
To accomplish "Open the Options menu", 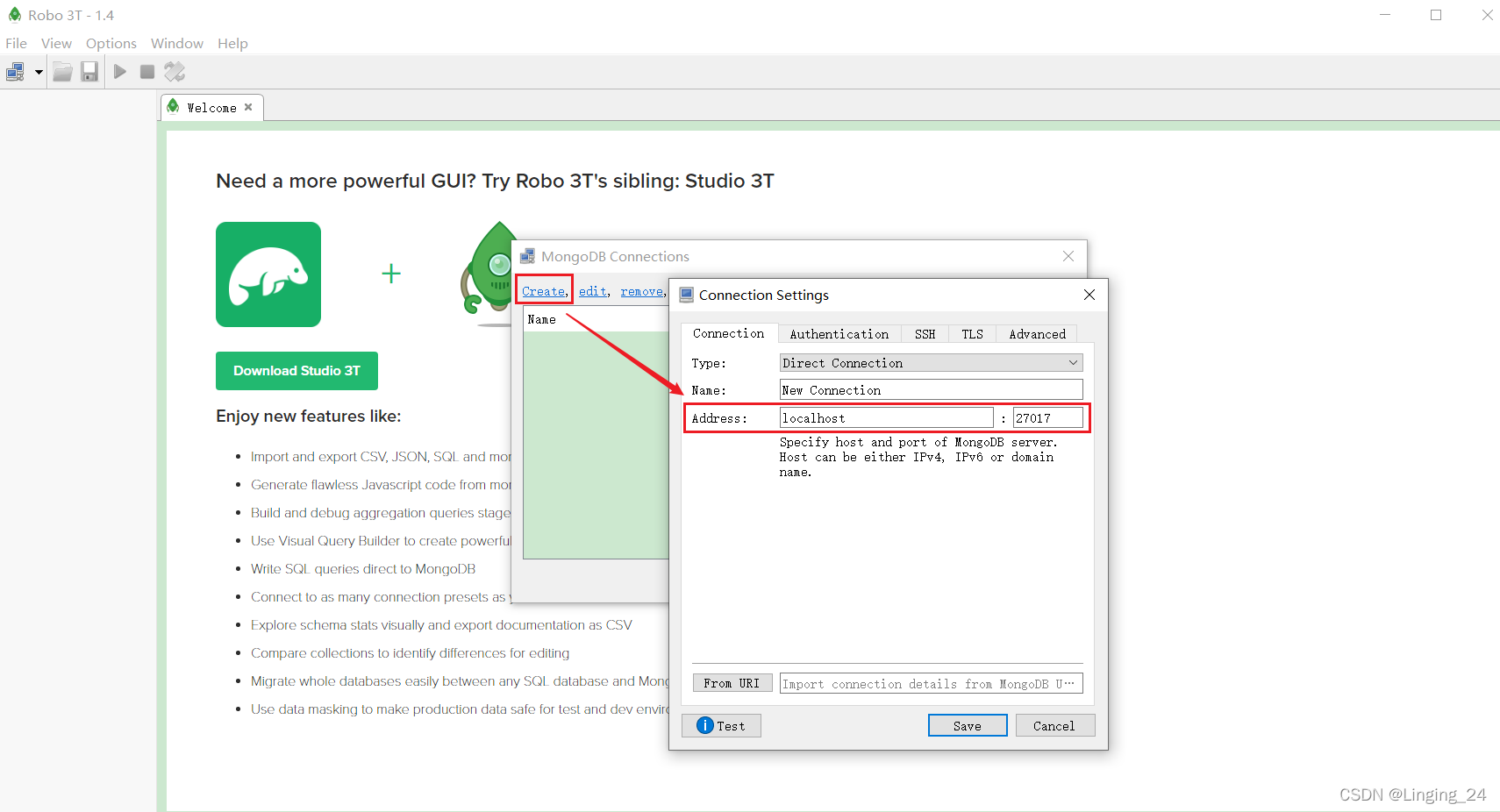I will coord(111,43).
